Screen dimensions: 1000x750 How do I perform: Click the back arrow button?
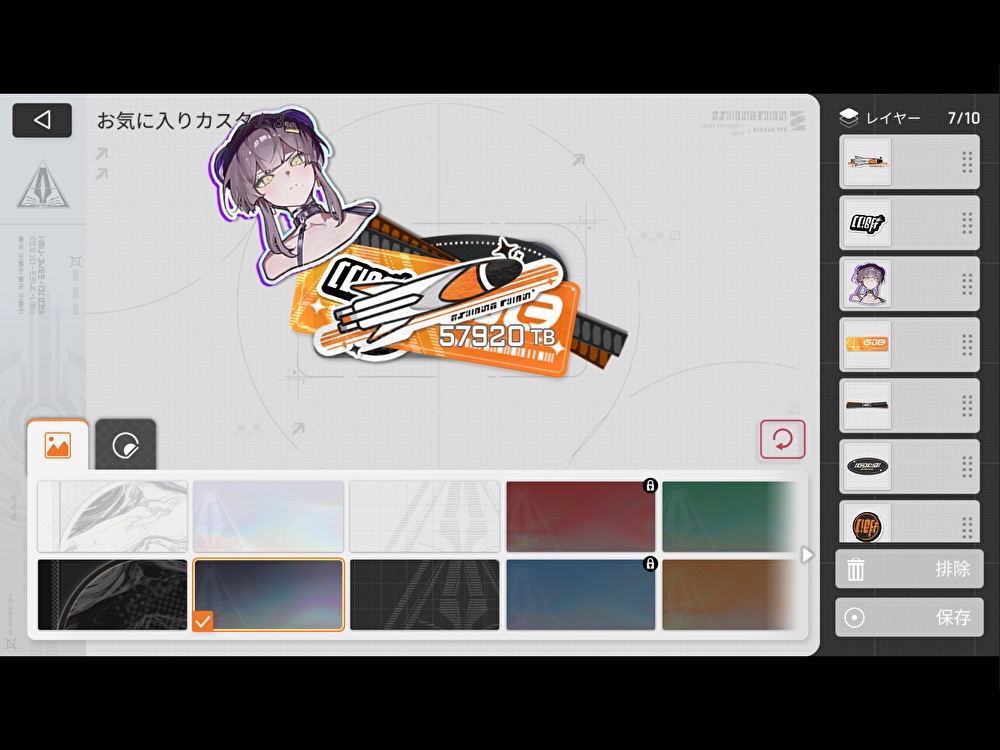click(42, 120)
